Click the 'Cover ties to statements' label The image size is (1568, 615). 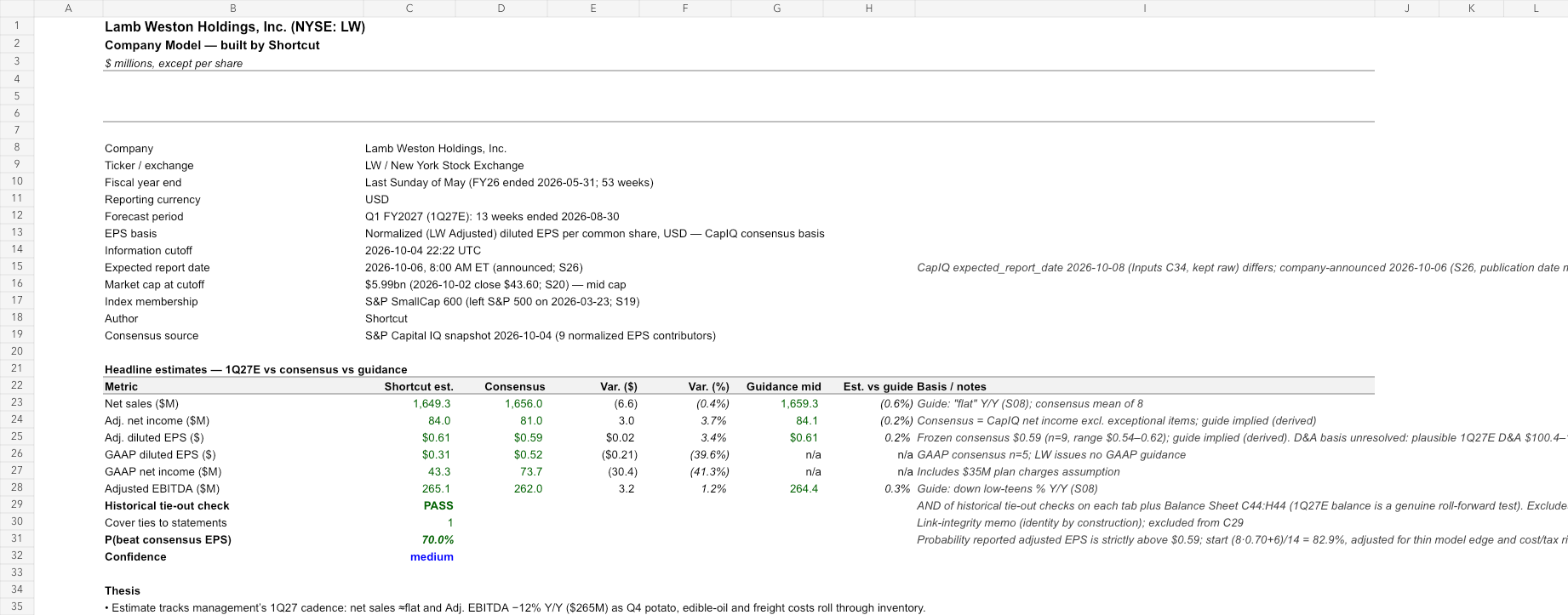[x=166, y=523]
